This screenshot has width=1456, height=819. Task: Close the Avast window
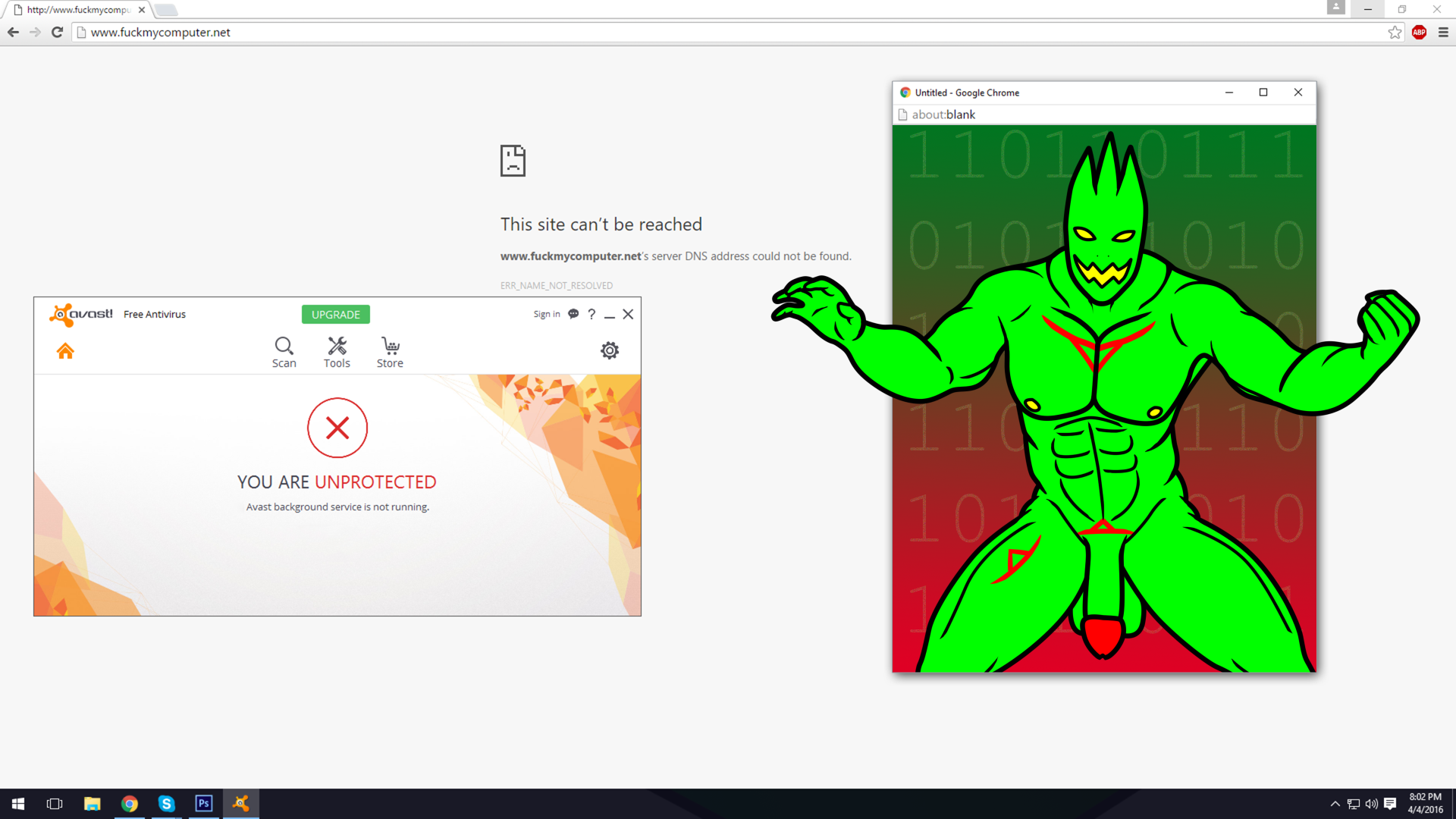tap(628, 314)
